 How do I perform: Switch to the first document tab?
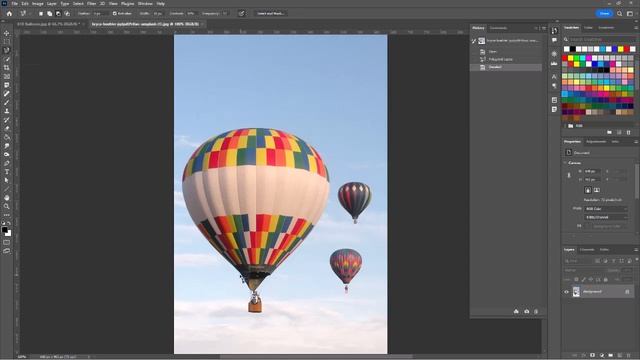48,24
